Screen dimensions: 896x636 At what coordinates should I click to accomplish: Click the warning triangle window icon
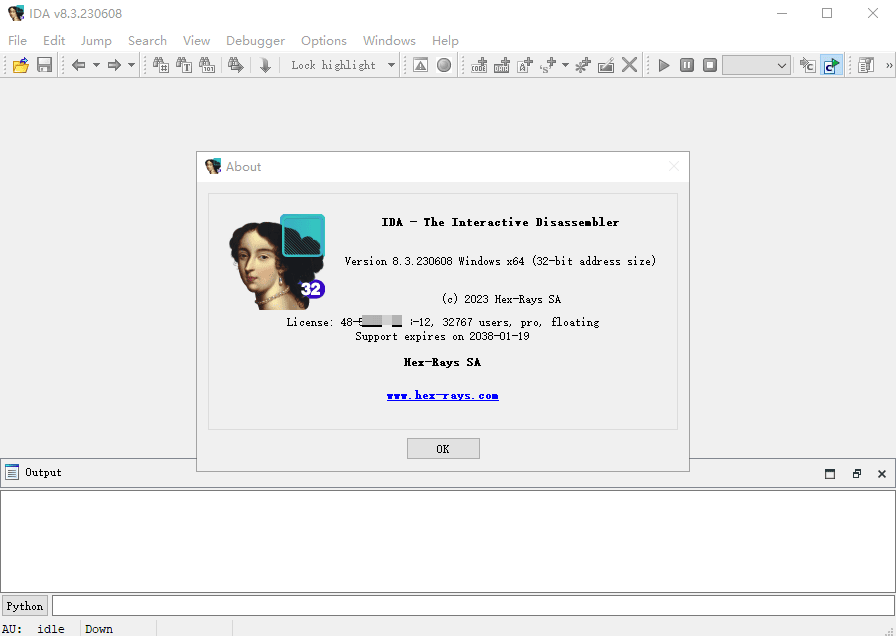[421, 65]
